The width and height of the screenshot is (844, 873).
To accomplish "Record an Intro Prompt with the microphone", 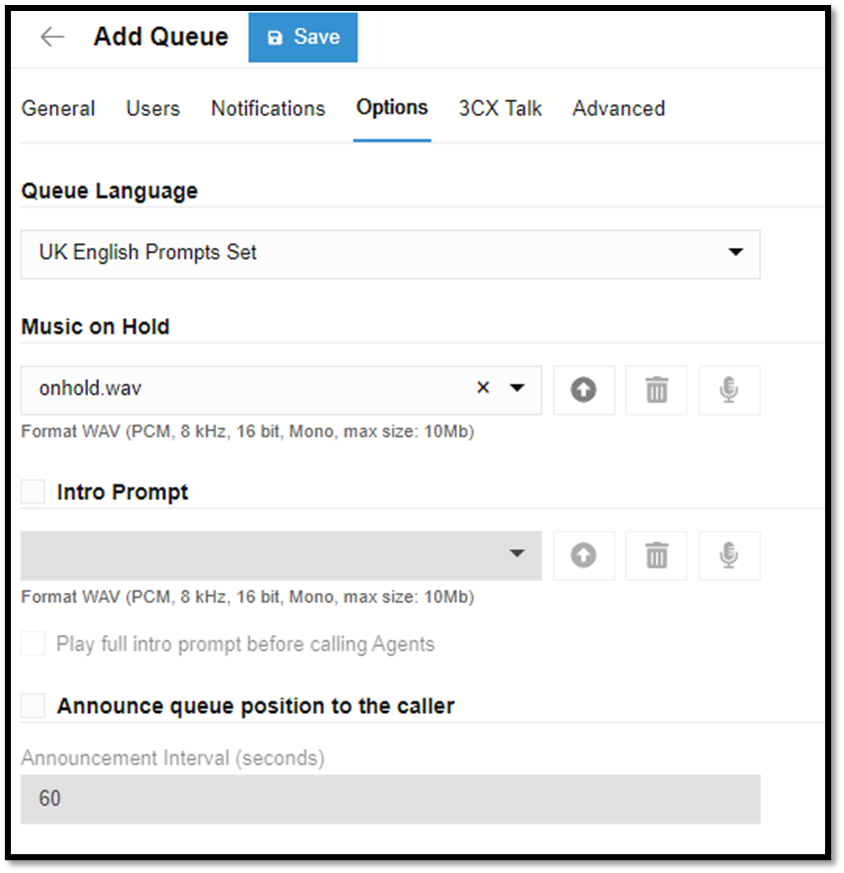I will (729, 555).
